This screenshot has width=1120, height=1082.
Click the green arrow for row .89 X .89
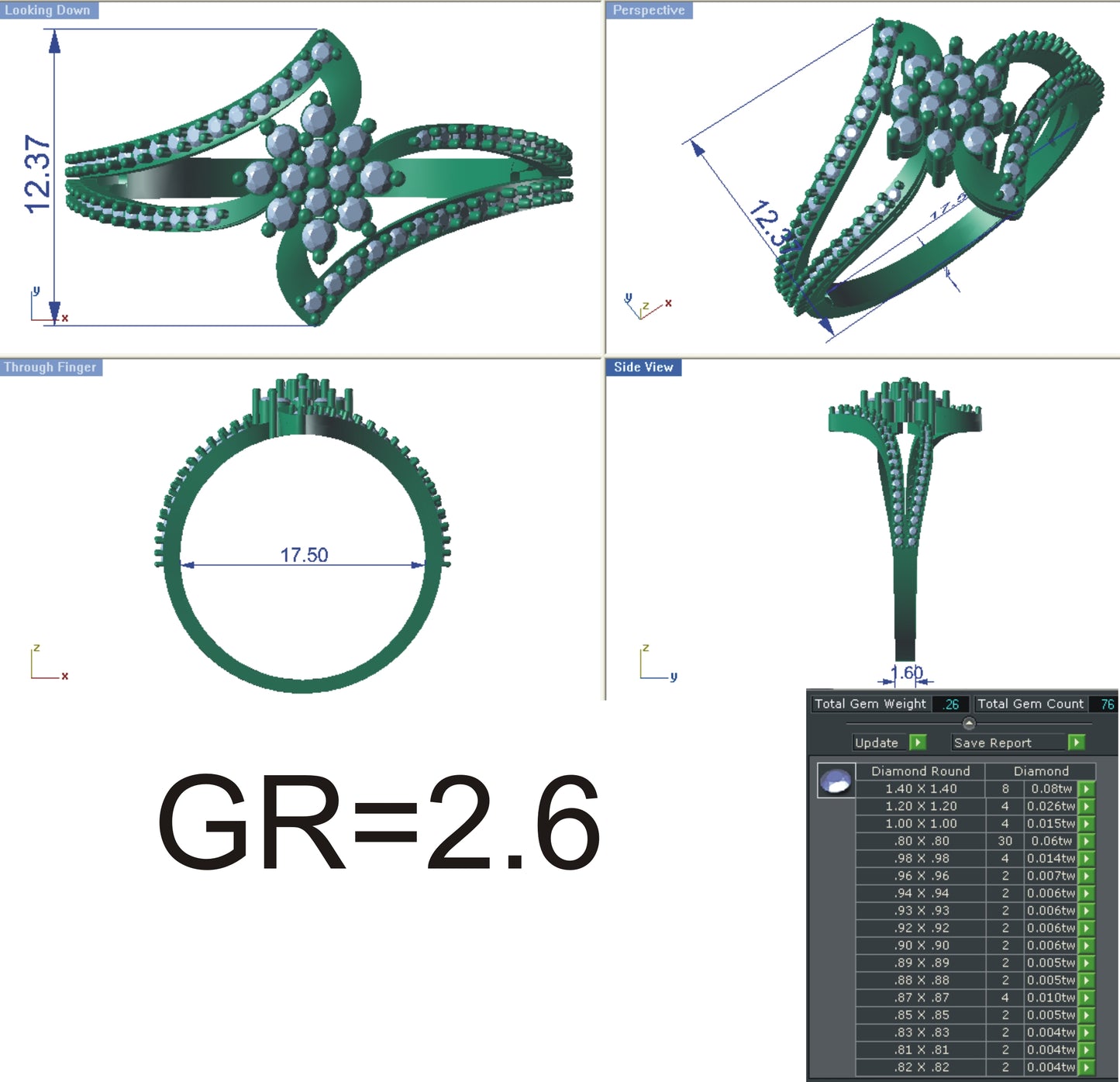[1086, 963]
